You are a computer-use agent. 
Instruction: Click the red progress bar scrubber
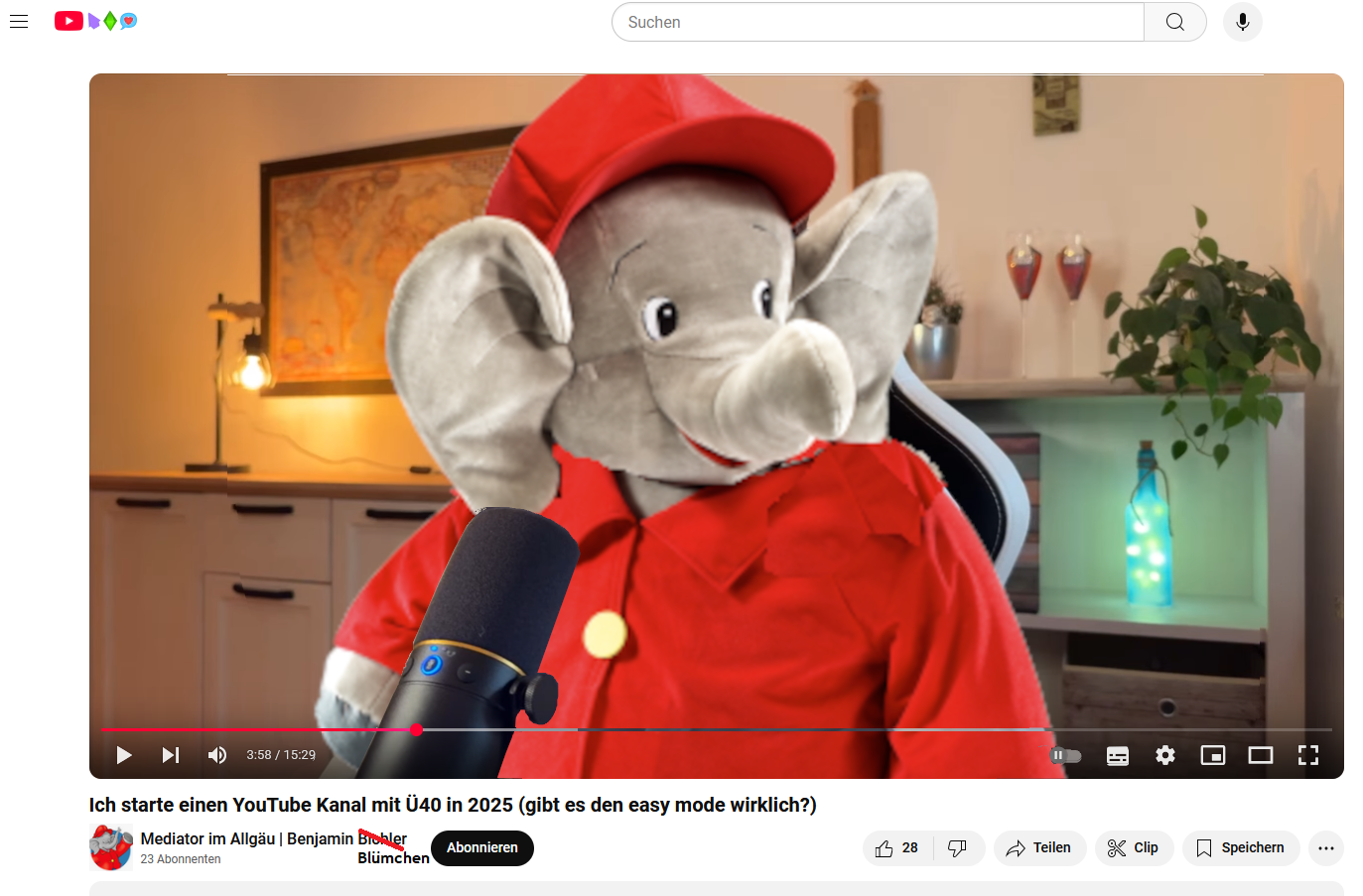click(417, 729)
